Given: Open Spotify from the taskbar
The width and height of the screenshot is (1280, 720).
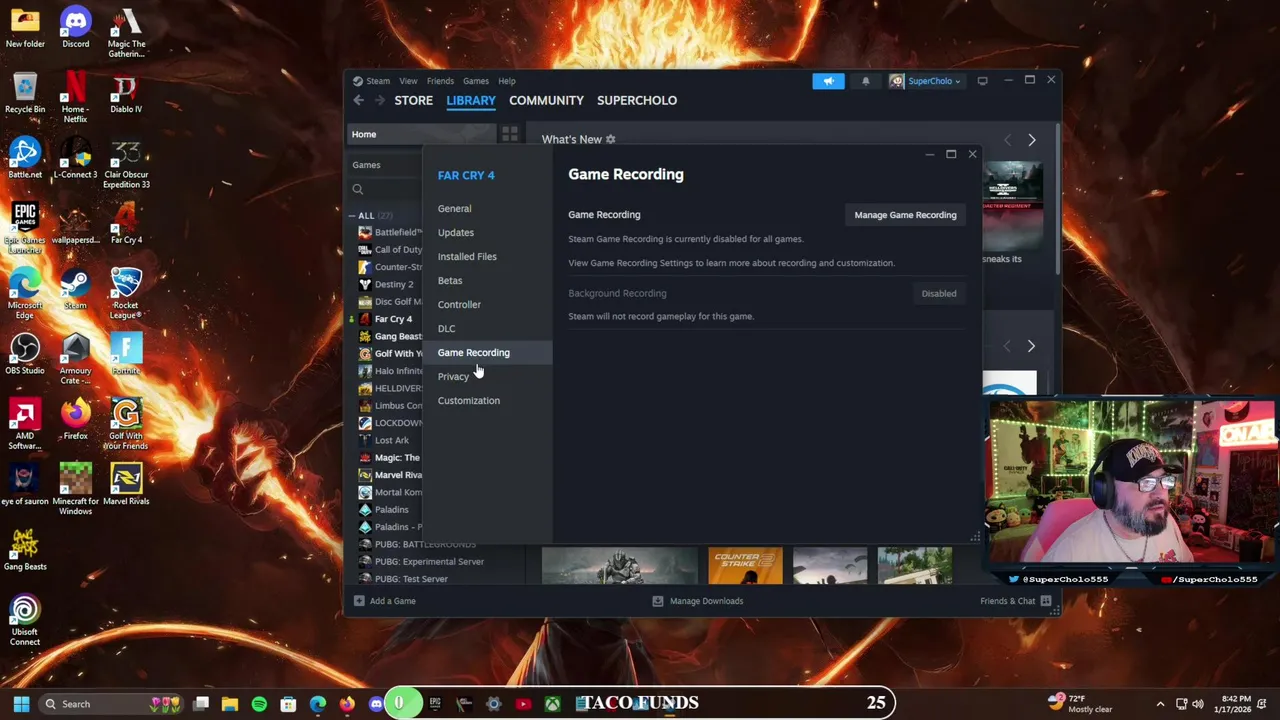Looking at the screenshot, I should pyautogui.click(x=259, y=704).
